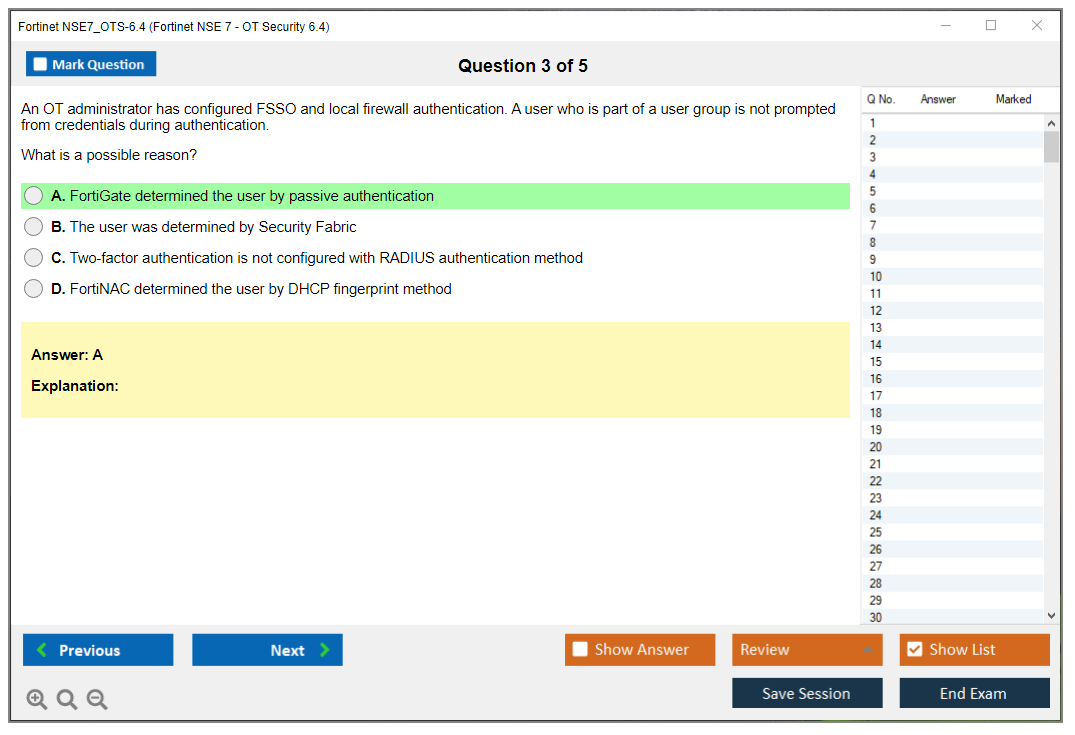Image resolution: width=1075 pixels, height=735 pixels.
Task: Click the zoom in magnifier icon
Action: pos(36,700)
